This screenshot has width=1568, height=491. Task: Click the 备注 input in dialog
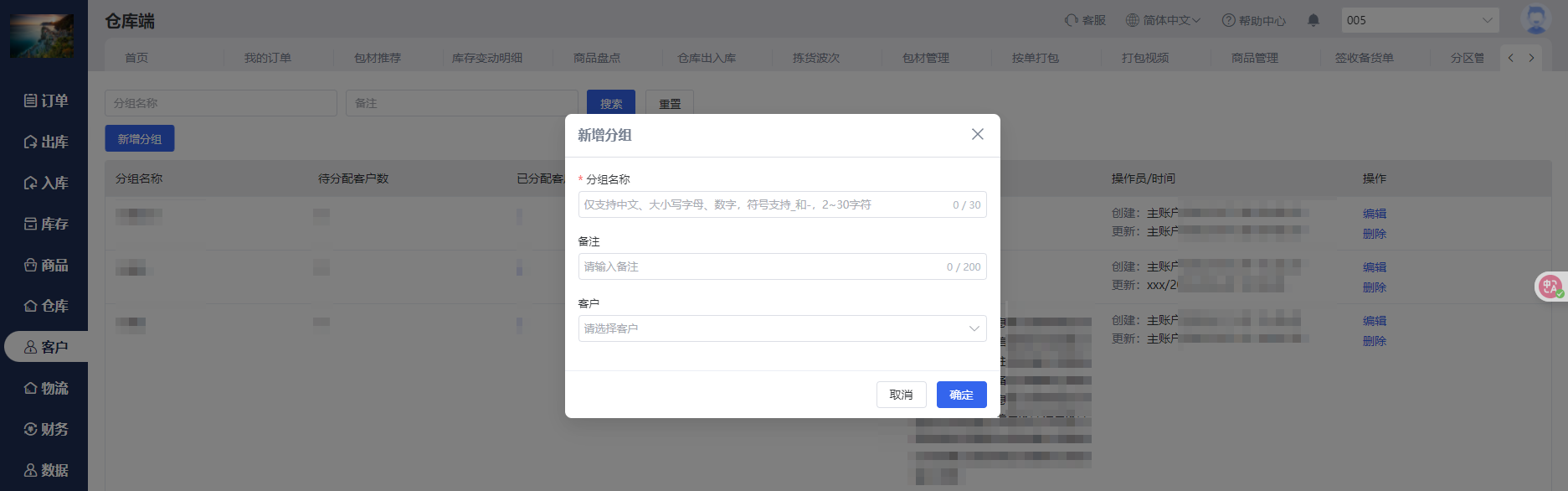(762, 266)
